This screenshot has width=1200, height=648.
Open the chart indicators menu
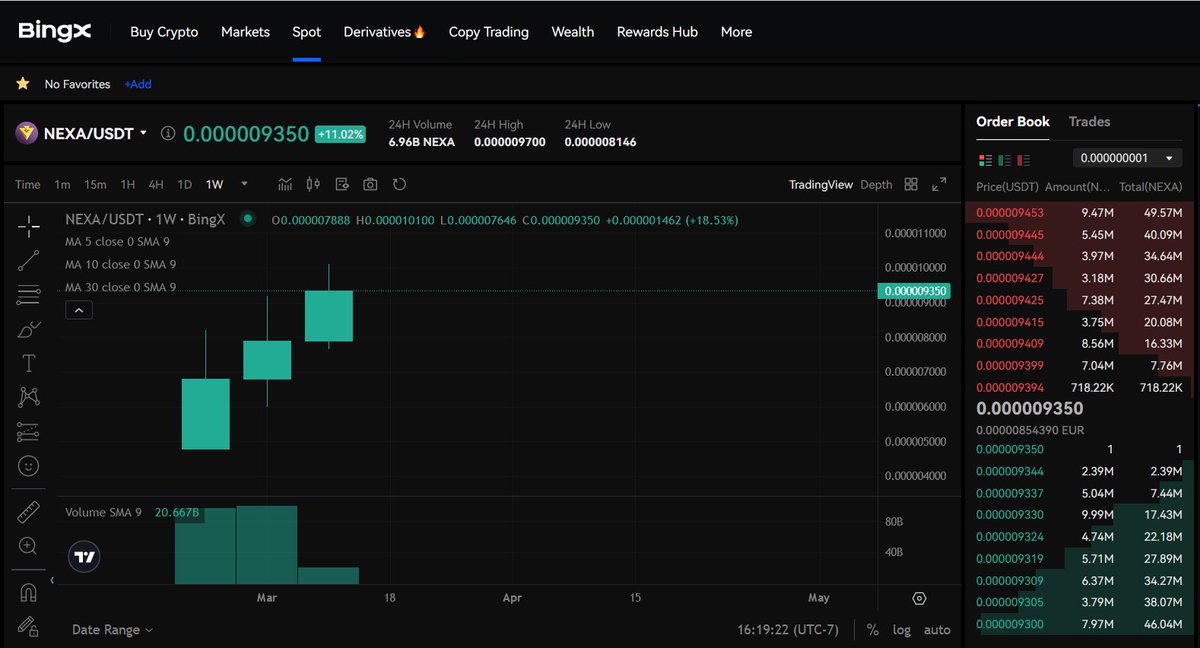[x=285, y=184]
